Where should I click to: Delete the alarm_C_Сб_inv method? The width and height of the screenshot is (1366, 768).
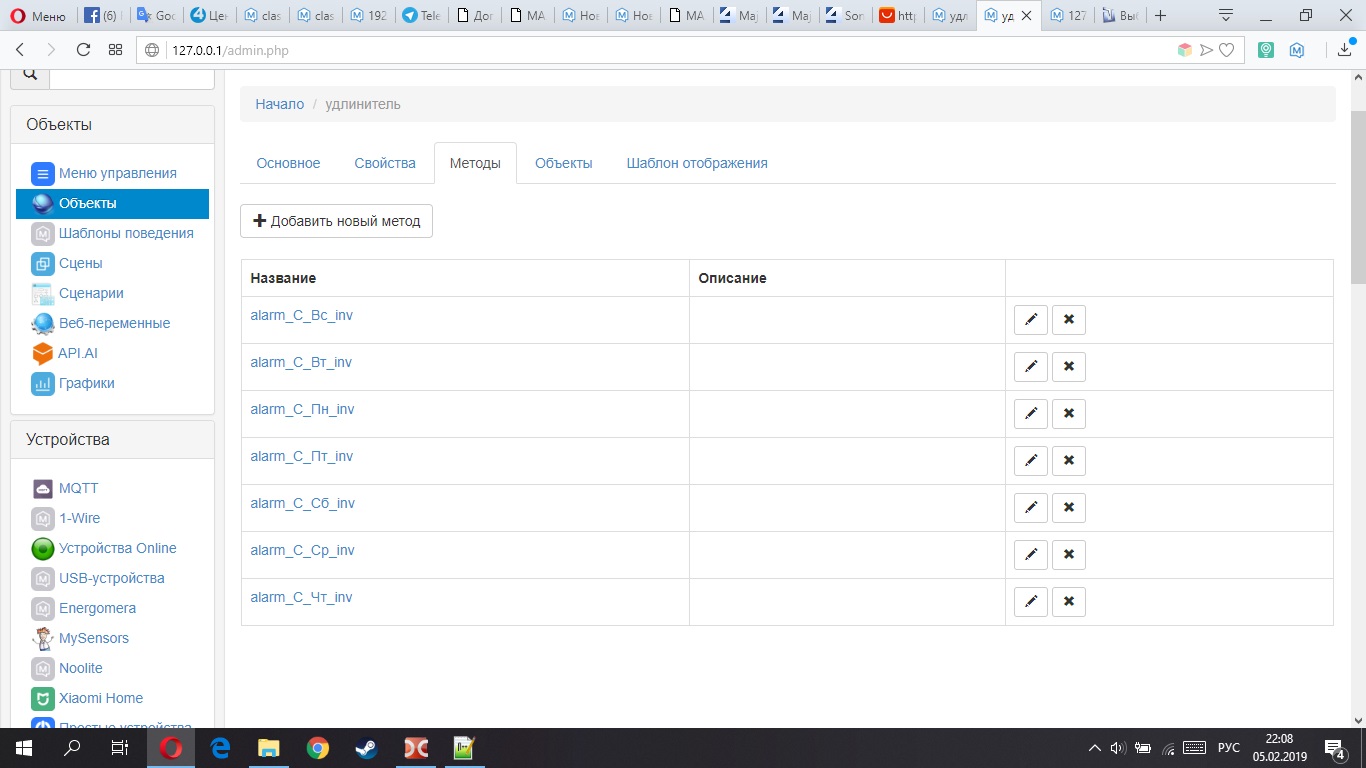coord(1069,508)
